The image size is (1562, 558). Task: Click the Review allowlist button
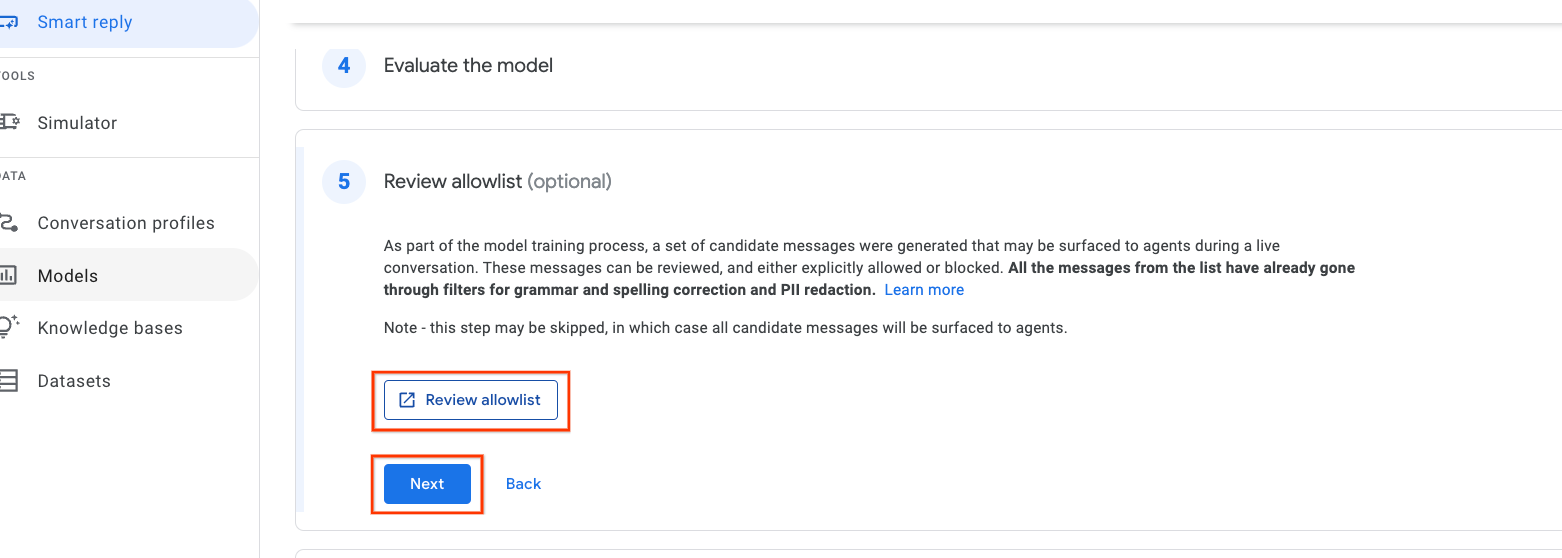click(x=471, y=400)
